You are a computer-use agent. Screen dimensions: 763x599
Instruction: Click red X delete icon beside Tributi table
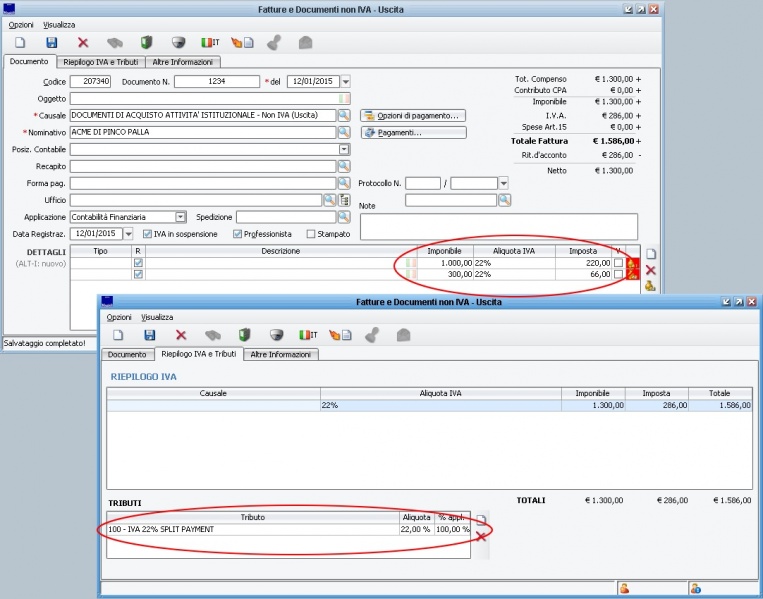pos(481,537)
